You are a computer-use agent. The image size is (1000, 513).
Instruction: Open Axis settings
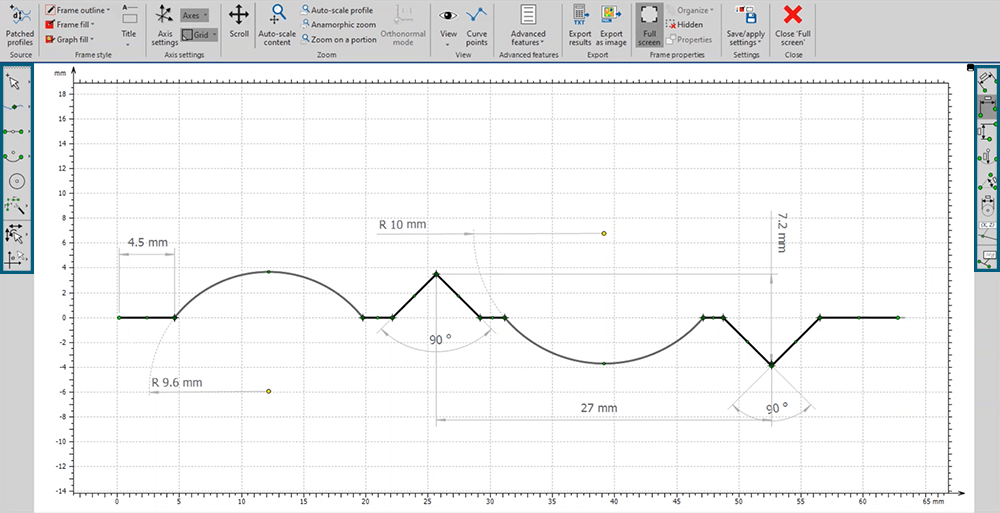click(x=165, y=26)
